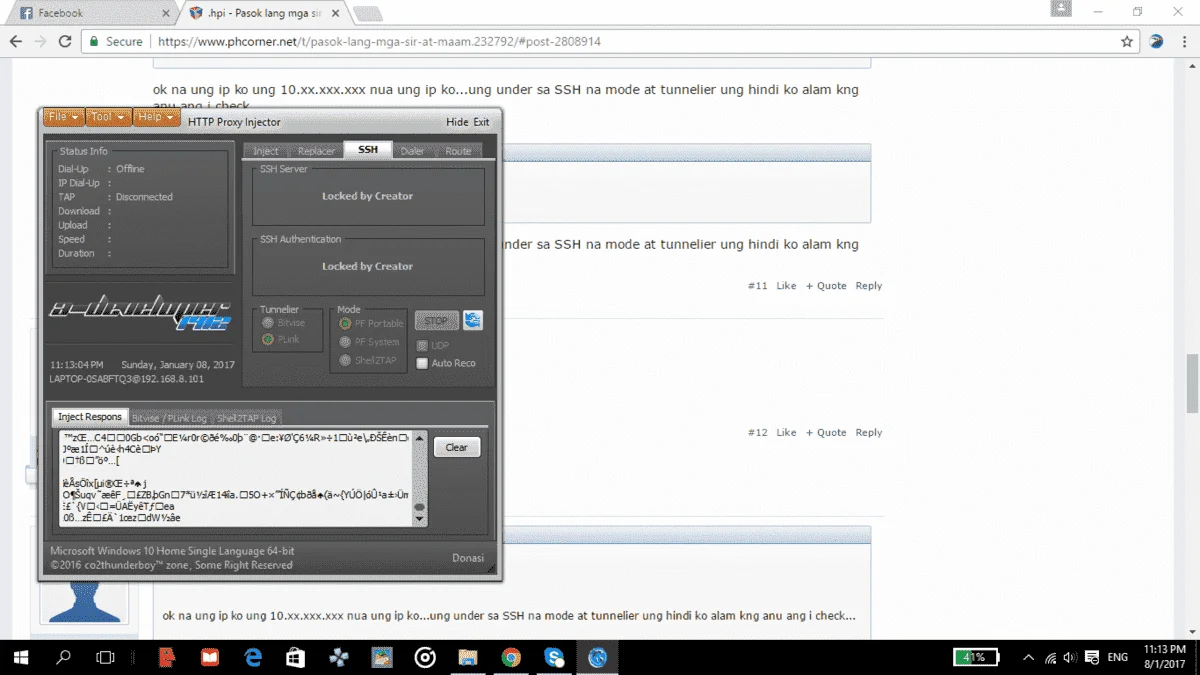Toggle the UDP checkbox
This screenshot has width=1200, height=675.
(x=422, y=345)
